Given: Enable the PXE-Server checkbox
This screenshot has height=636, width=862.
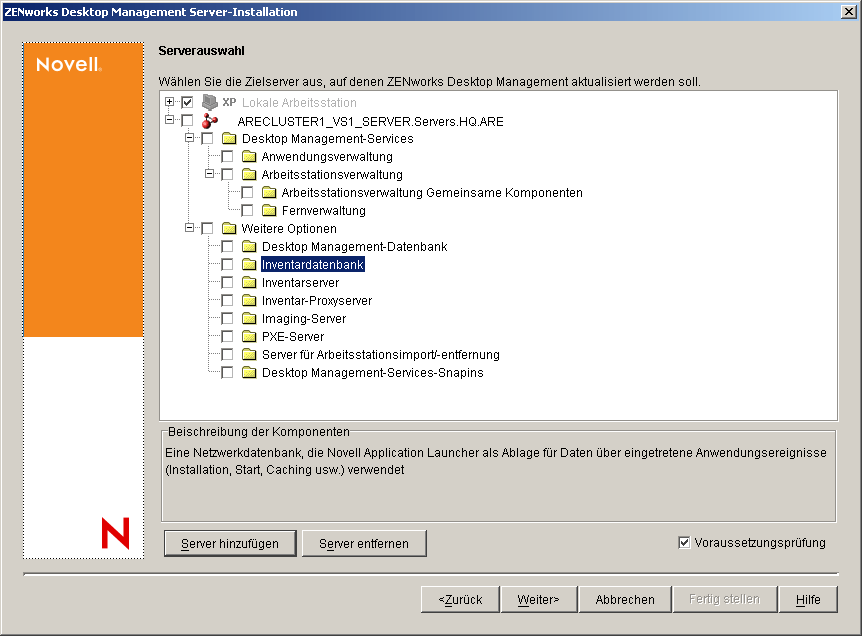Looking at the screenshot, I should [x=227, y=336].
